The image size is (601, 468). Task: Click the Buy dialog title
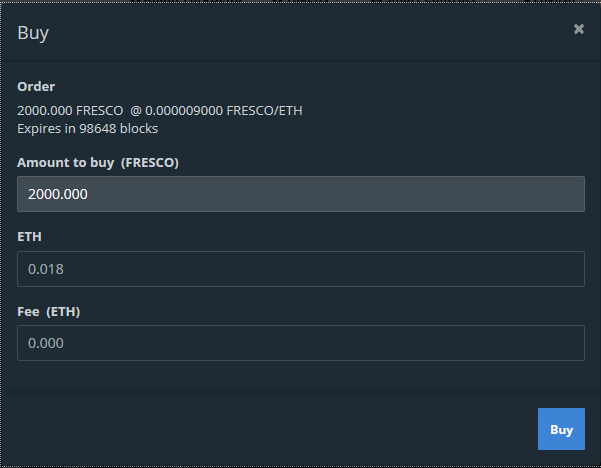point(33,32)
